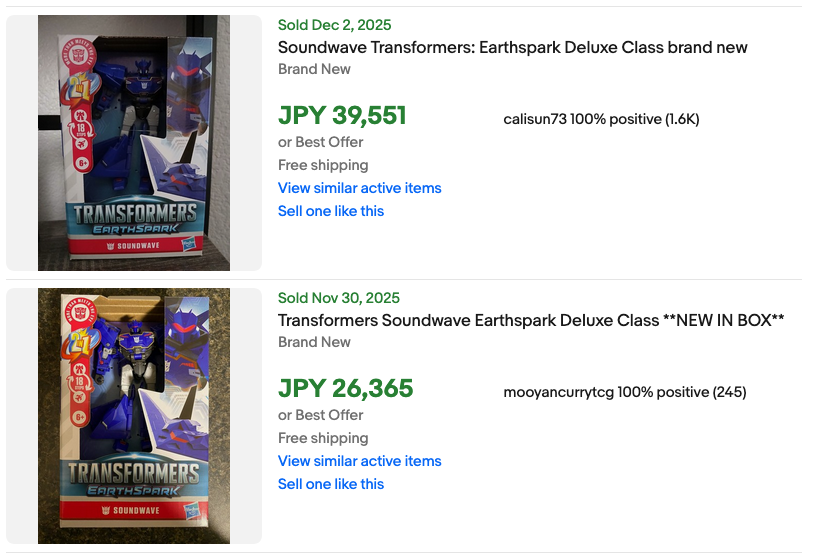
Task: Click the "Sold Dec 2, 2025" label
Action: click(x=334, y=25)
